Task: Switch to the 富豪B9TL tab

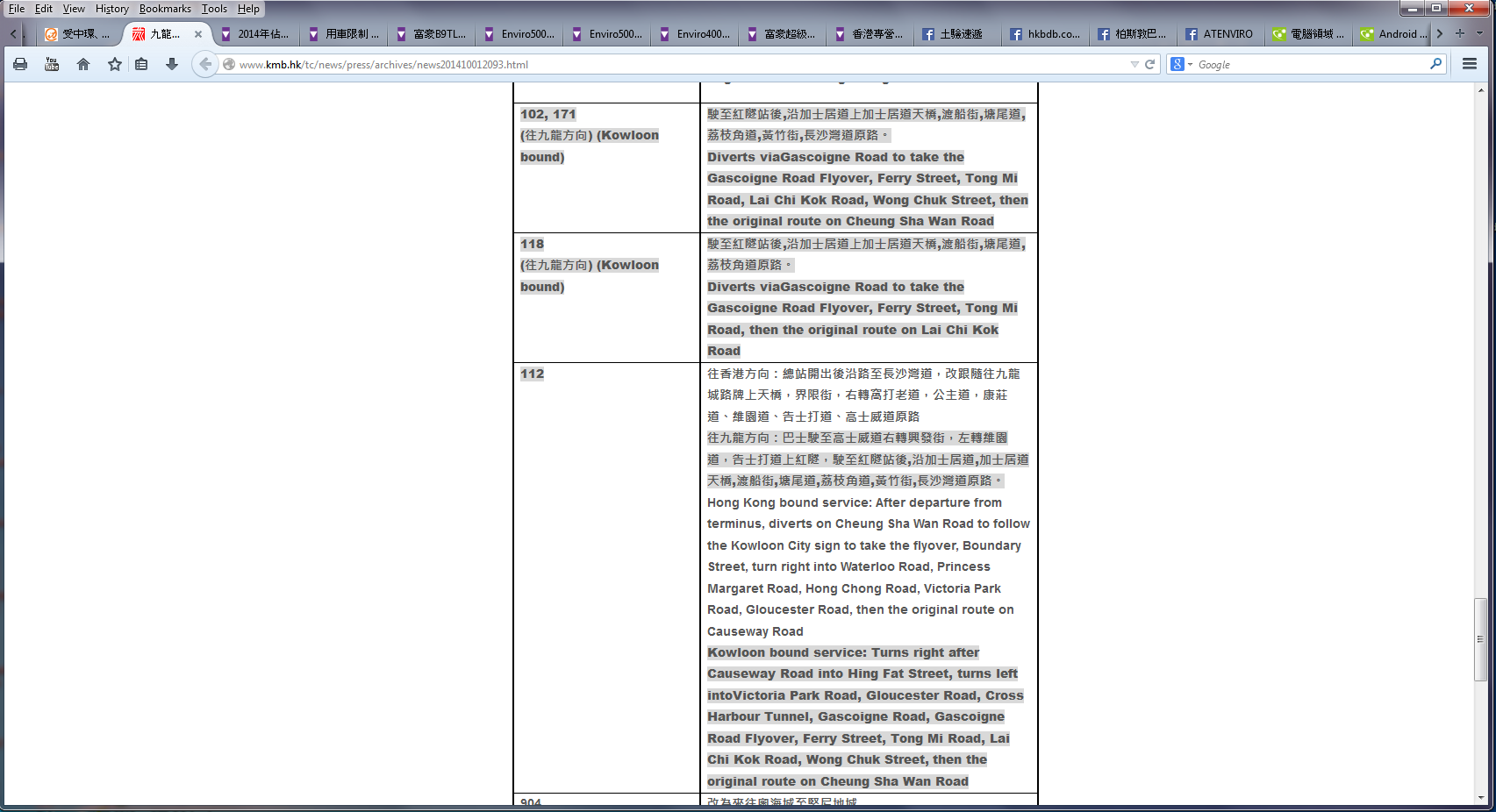Action: pos(431,34)
